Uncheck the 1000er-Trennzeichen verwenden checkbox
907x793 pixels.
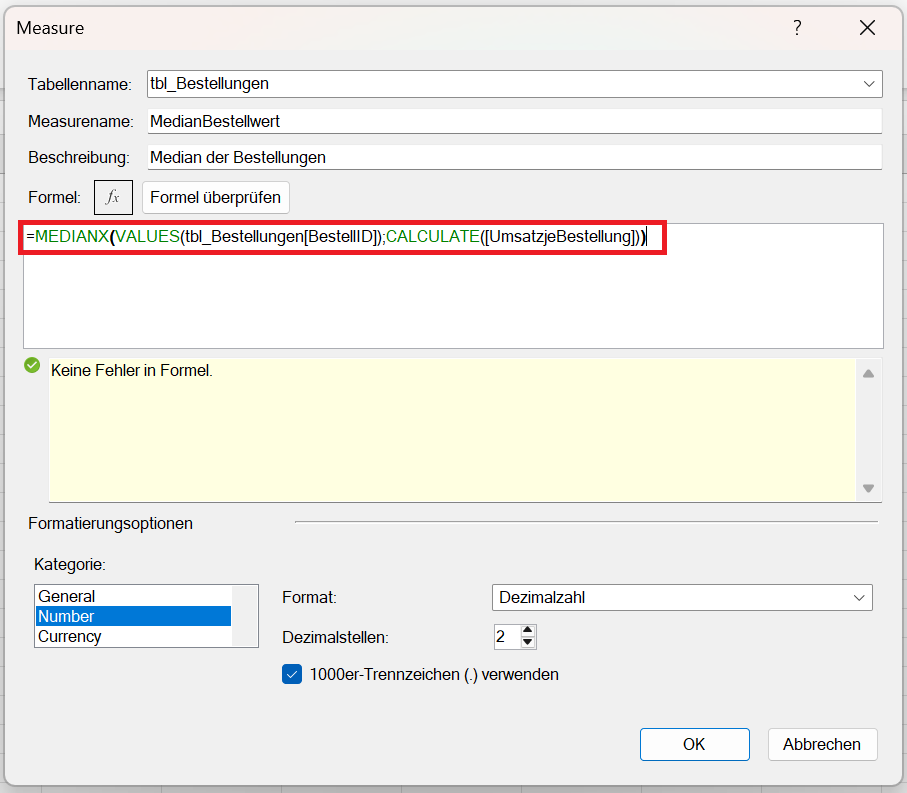[x=292, y=674]
